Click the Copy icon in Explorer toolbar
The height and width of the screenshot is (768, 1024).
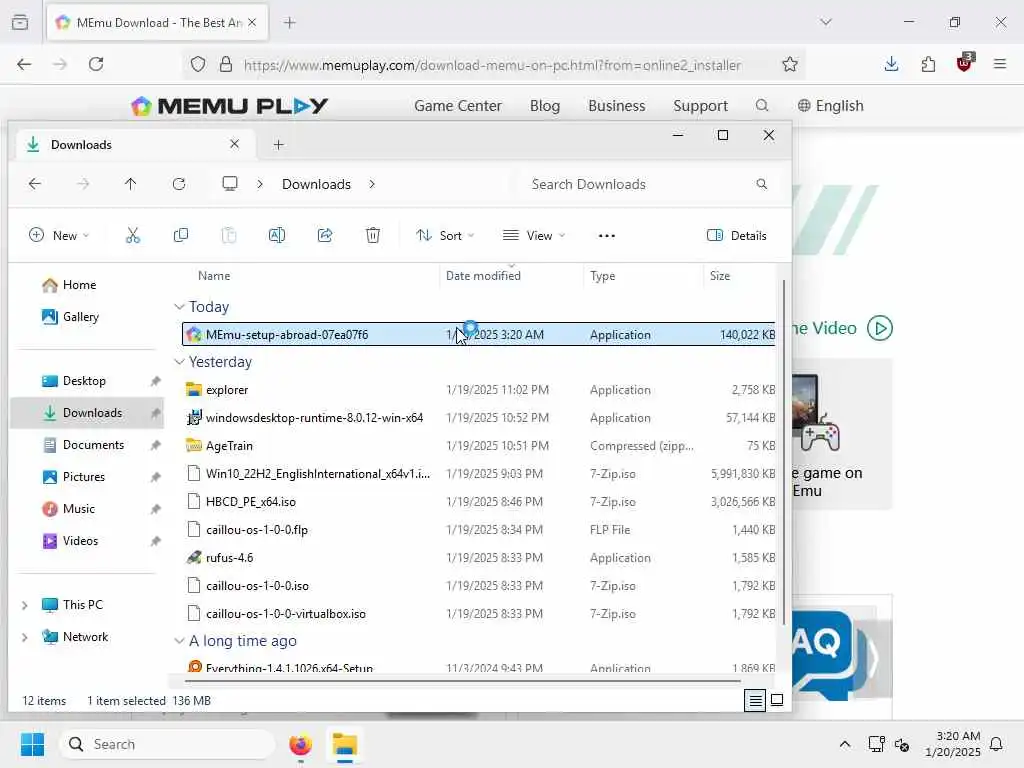(181, 235)
